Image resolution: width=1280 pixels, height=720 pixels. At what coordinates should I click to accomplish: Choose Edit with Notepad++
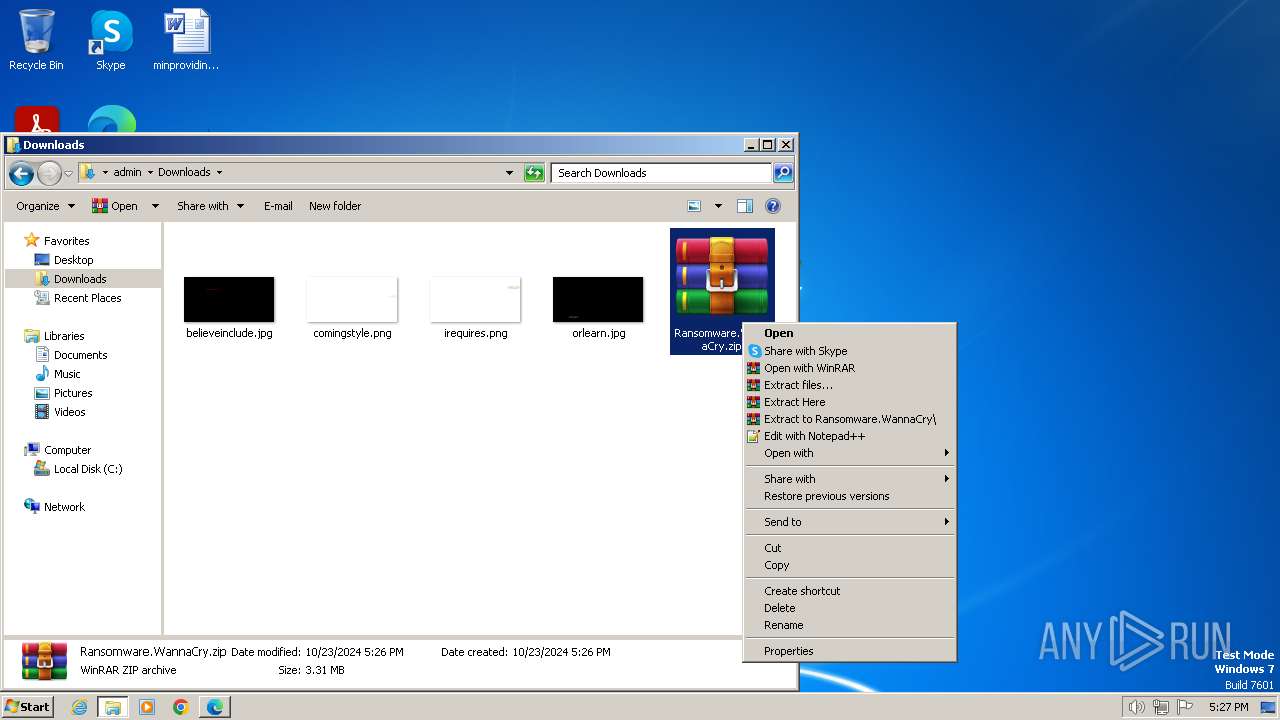850,436
